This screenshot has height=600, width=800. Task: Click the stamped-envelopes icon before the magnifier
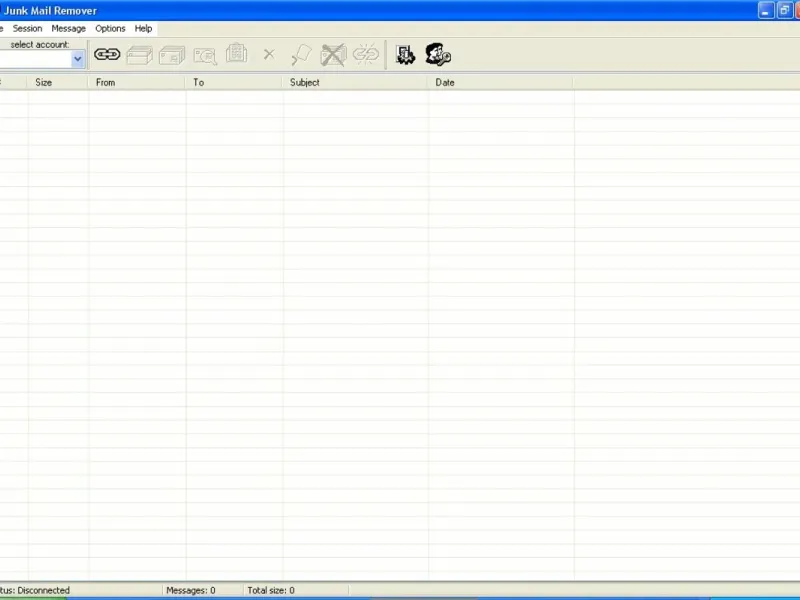[x=172, y=55]
